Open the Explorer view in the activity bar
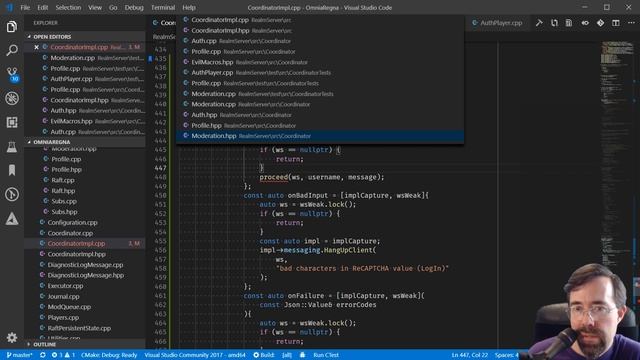The image size is (640, 360). click(x=12, y=27)
